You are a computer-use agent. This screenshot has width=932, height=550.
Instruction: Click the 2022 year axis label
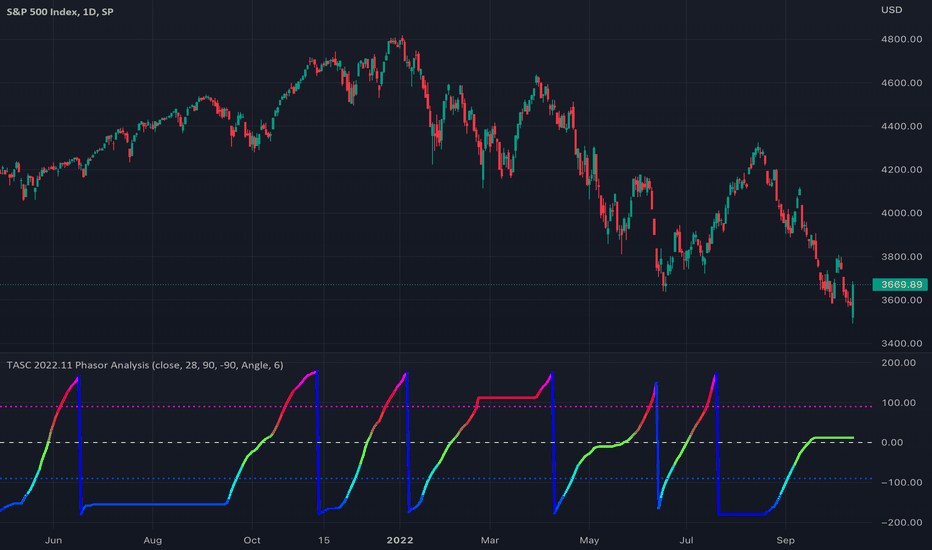coord(400,540)
